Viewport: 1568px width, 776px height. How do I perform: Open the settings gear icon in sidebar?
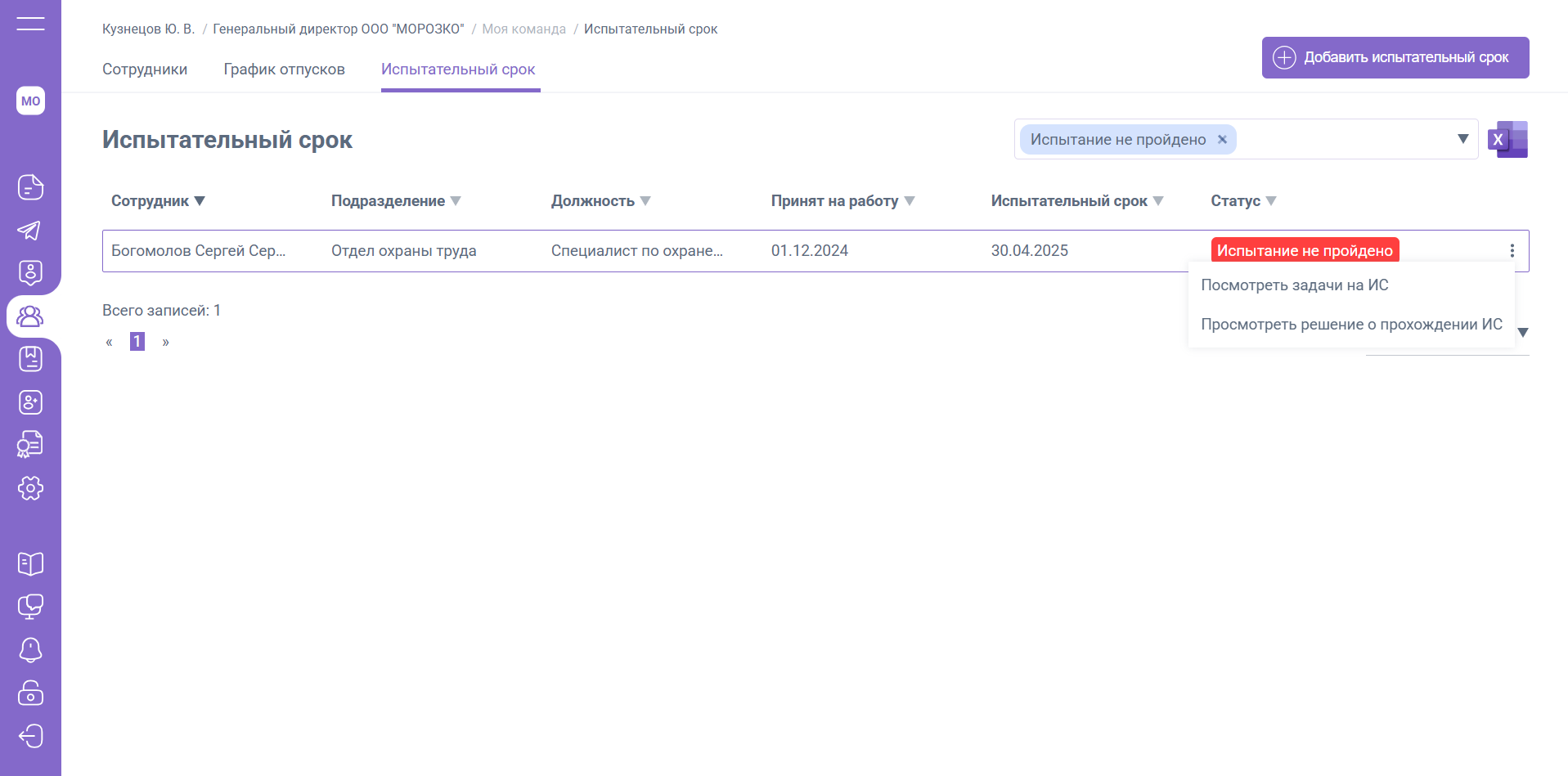coord(30,488)
